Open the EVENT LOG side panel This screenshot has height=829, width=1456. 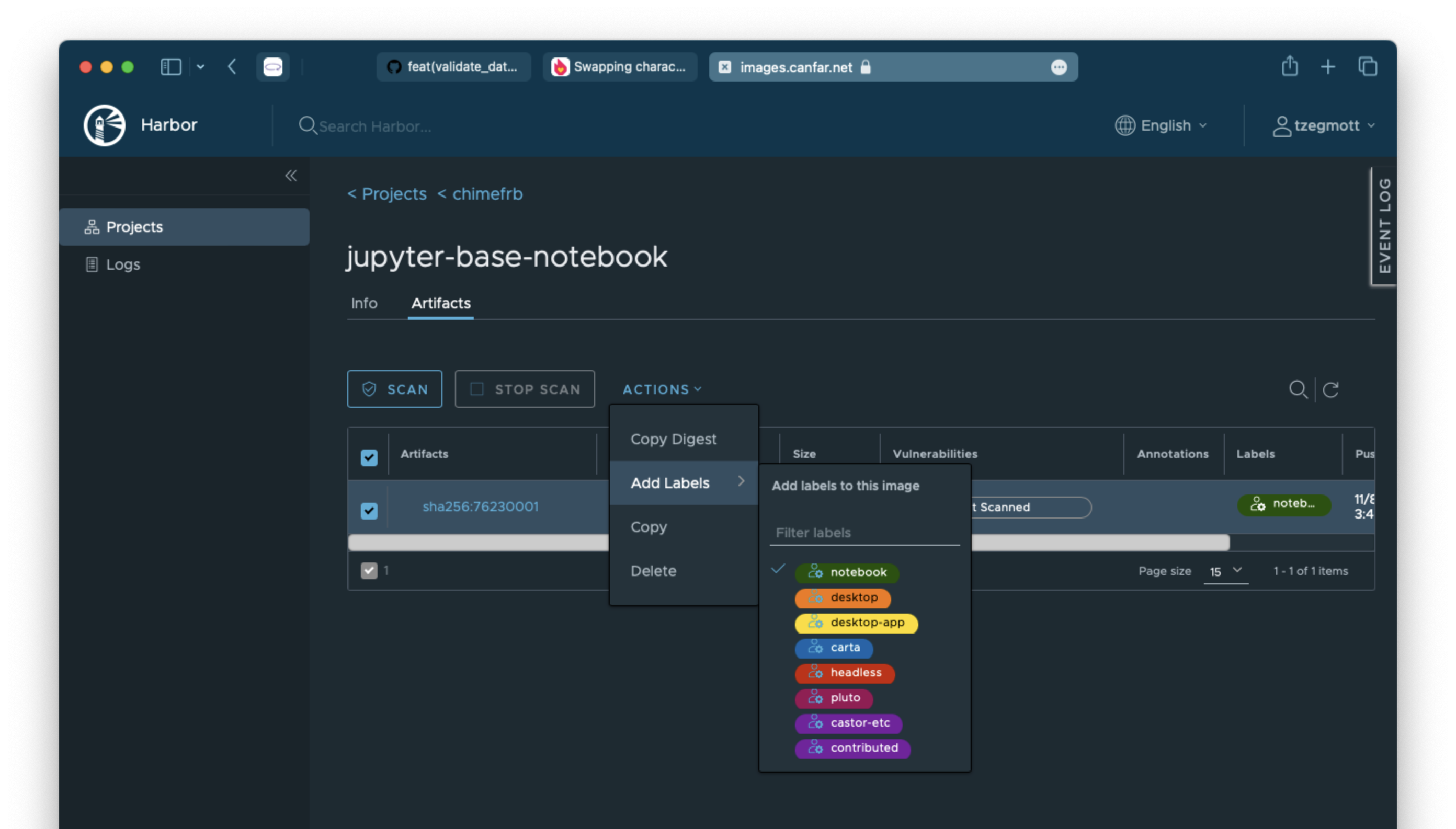[x=1384, y=226]
